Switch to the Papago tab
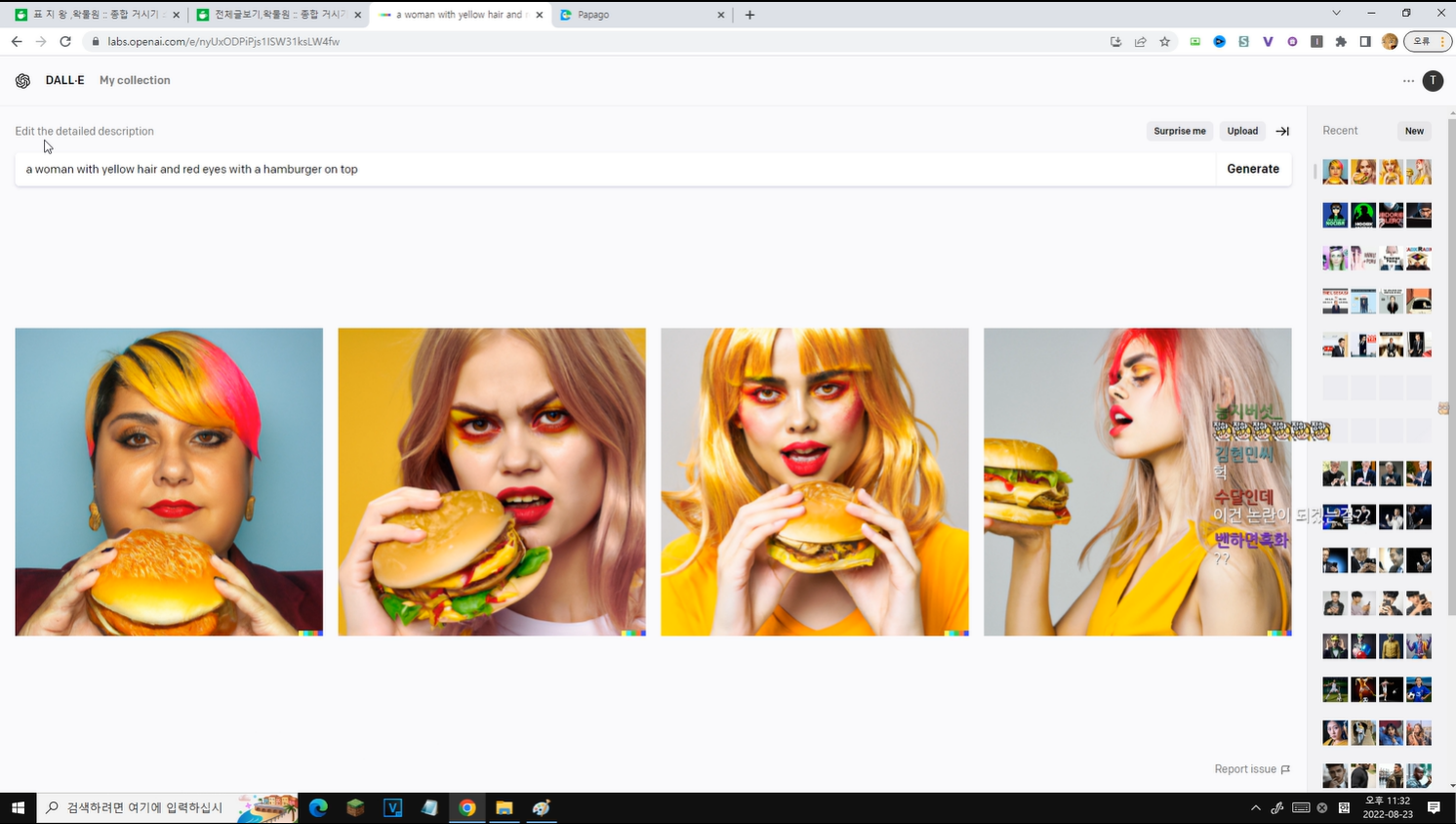 [x=640, y=15]
